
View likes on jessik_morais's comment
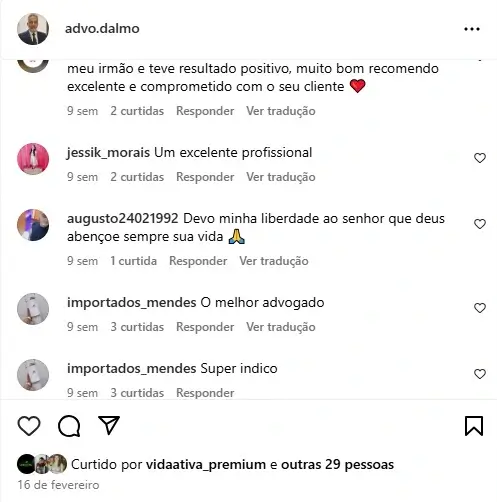point(137,177)
